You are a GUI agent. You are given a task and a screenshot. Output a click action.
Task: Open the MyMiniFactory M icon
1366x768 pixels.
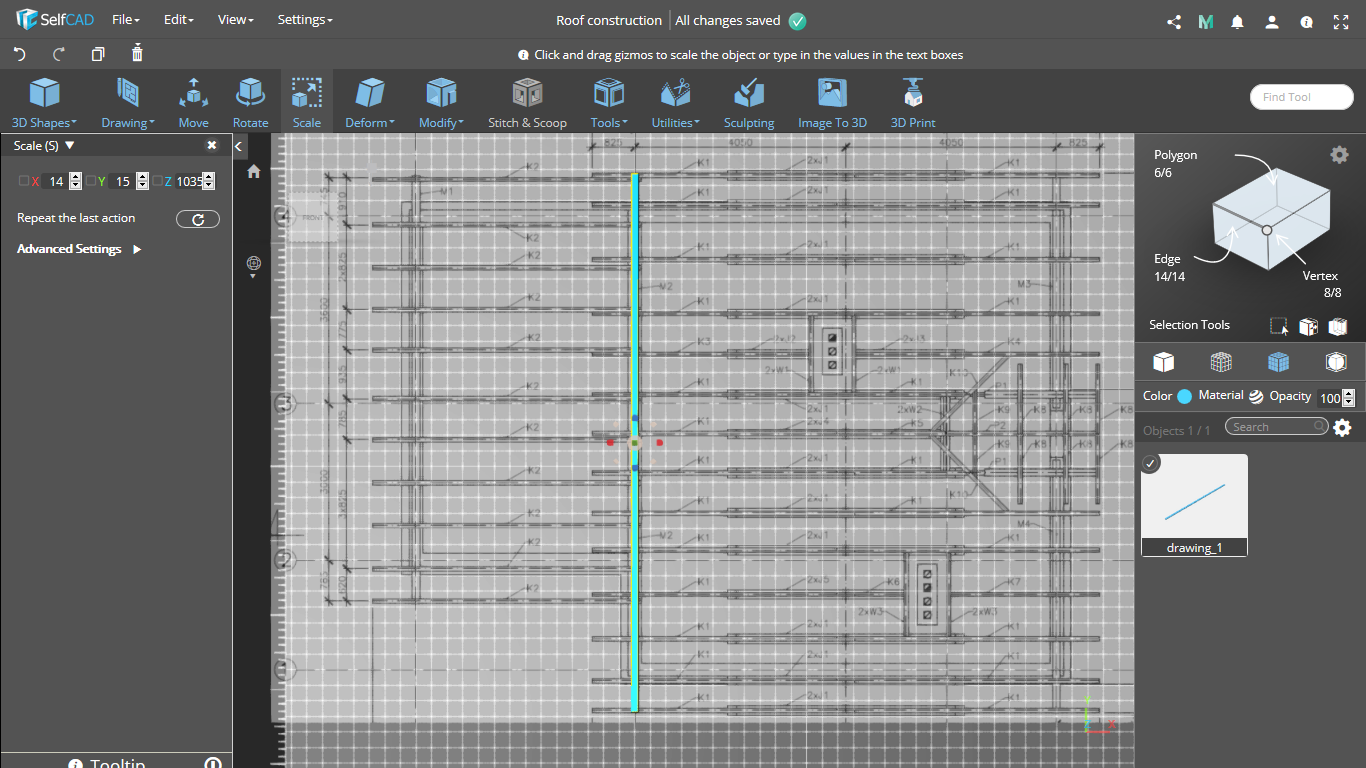click(1206, 21)
